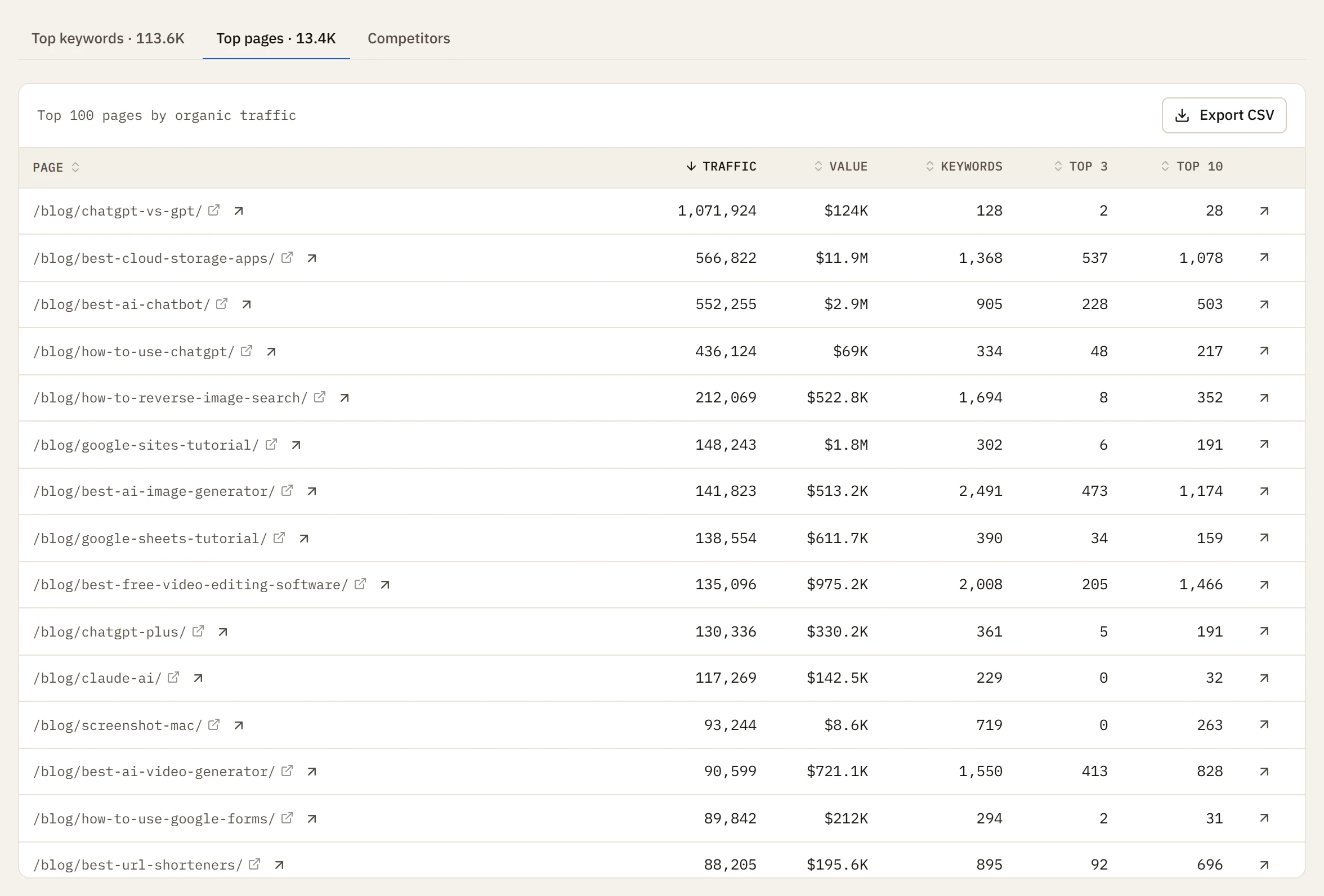This screenshot has height=896, width=1324.
Task: Click the far-right arrow in the claude-ai row
Action: [1264, 678]
